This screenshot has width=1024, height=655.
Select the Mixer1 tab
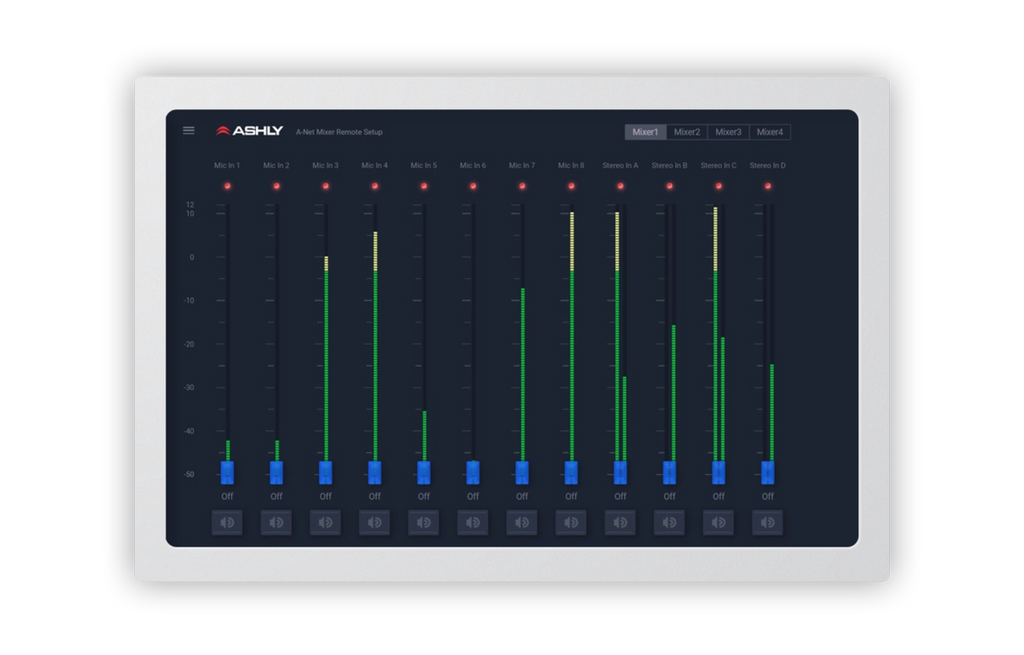tap(645, 132)
